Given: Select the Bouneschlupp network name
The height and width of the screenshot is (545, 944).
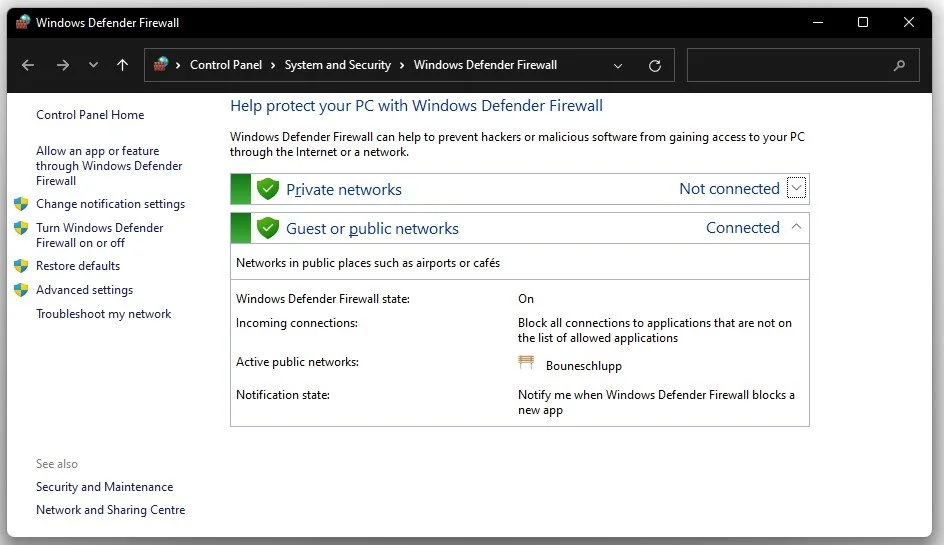Looking at the screenshot, I should click(x=583, y=366).
